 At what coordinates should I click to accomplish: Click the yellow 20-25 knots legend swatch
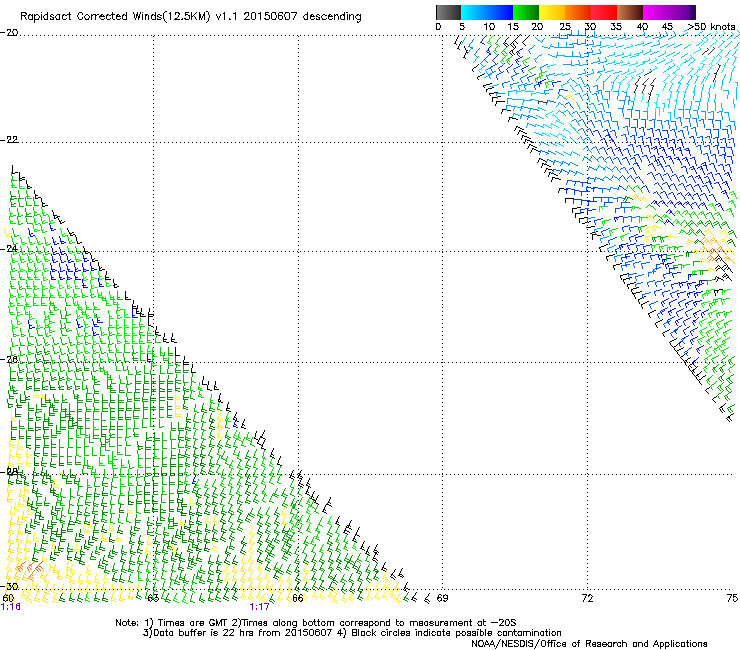click(552, 12)
